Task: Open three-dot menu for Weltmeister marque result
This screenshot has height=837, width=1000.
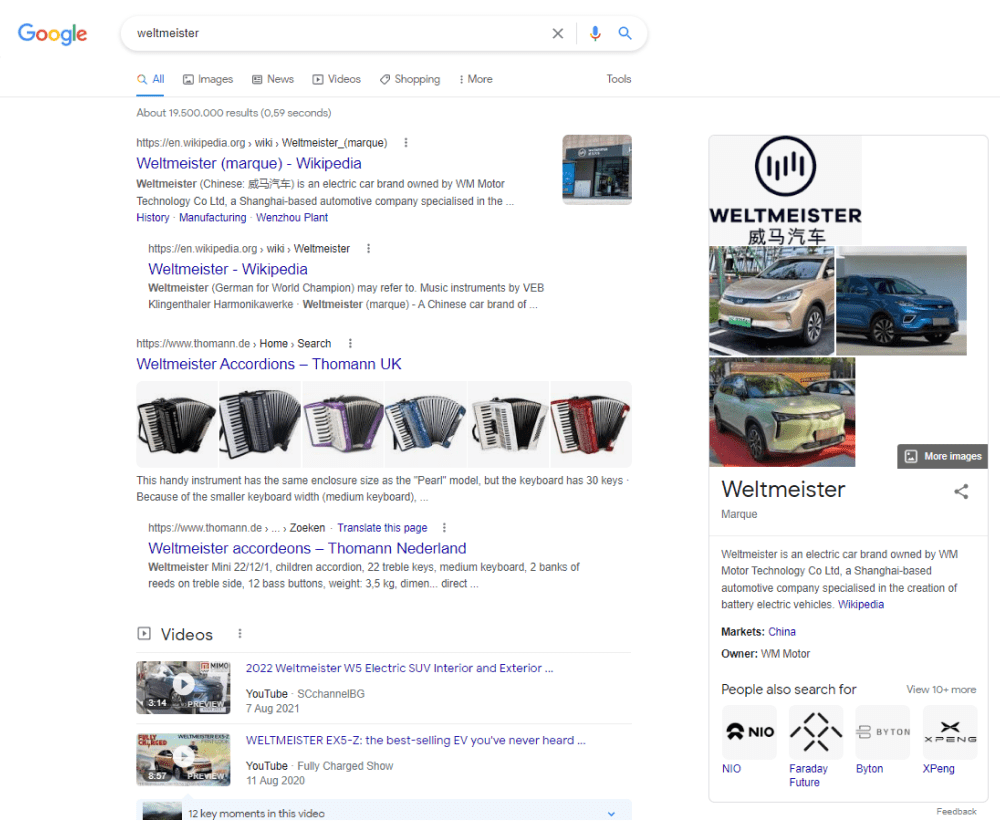Action: pyautogui.click(x=405, y=143)
